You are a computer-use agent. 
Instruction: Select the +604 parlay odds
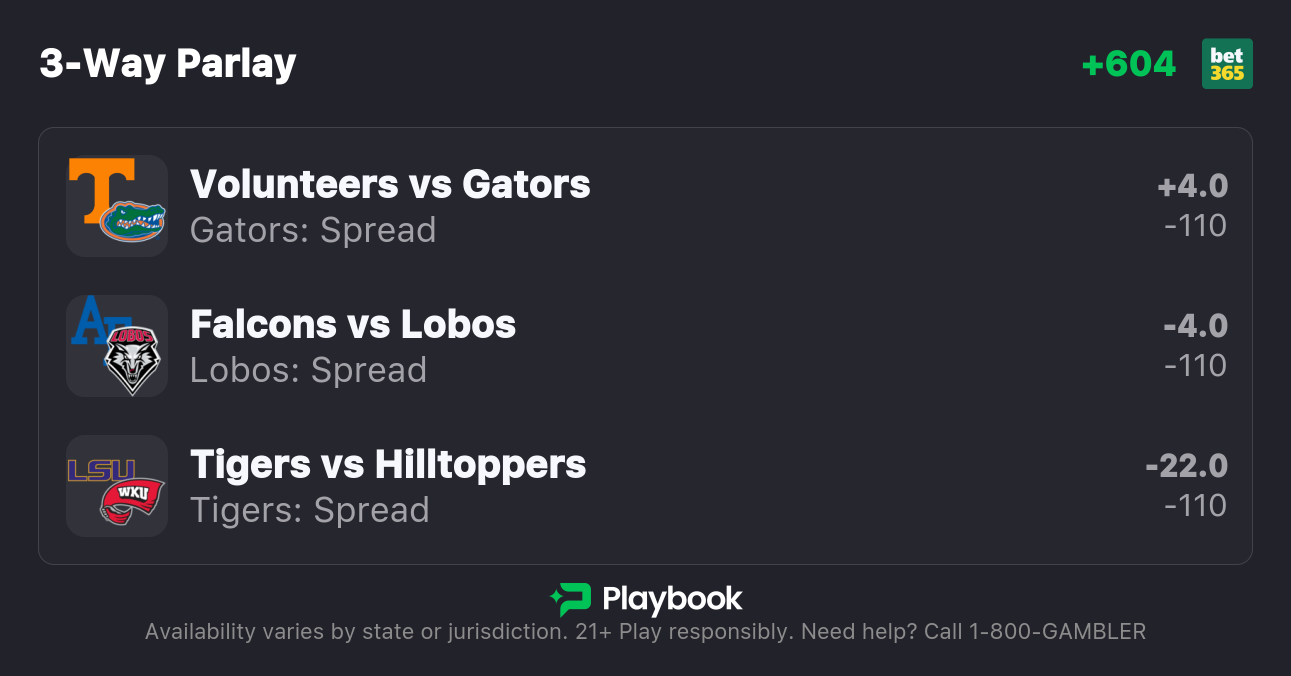click(x=1128, y=64)
